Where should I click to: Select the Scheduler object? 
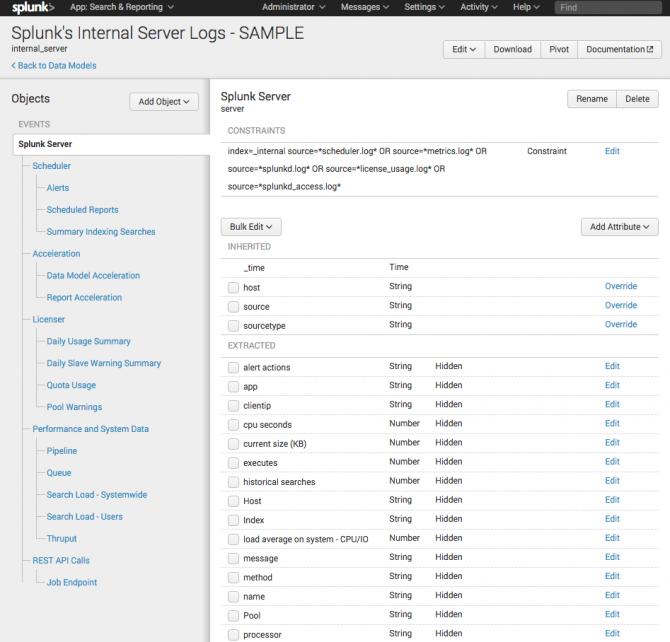click(x=52, y=166)
